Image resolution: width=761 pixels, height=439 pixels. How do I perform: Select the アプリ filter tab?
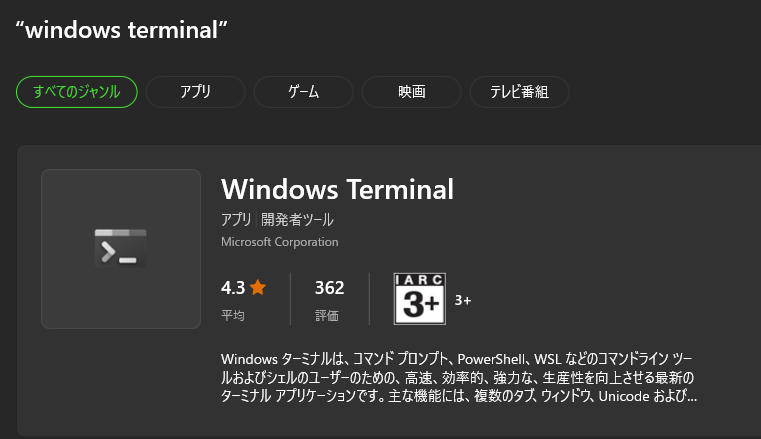196,92
